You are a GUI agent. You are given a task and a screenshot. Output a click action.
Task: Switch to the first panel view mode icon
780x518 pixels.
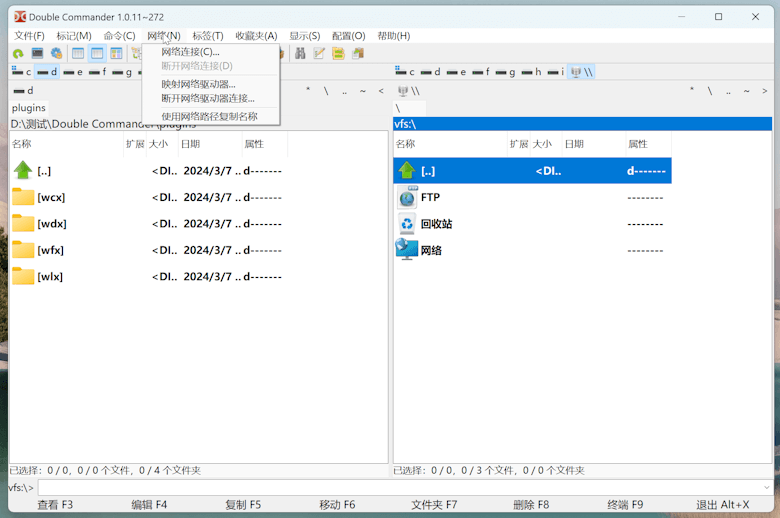78,53
